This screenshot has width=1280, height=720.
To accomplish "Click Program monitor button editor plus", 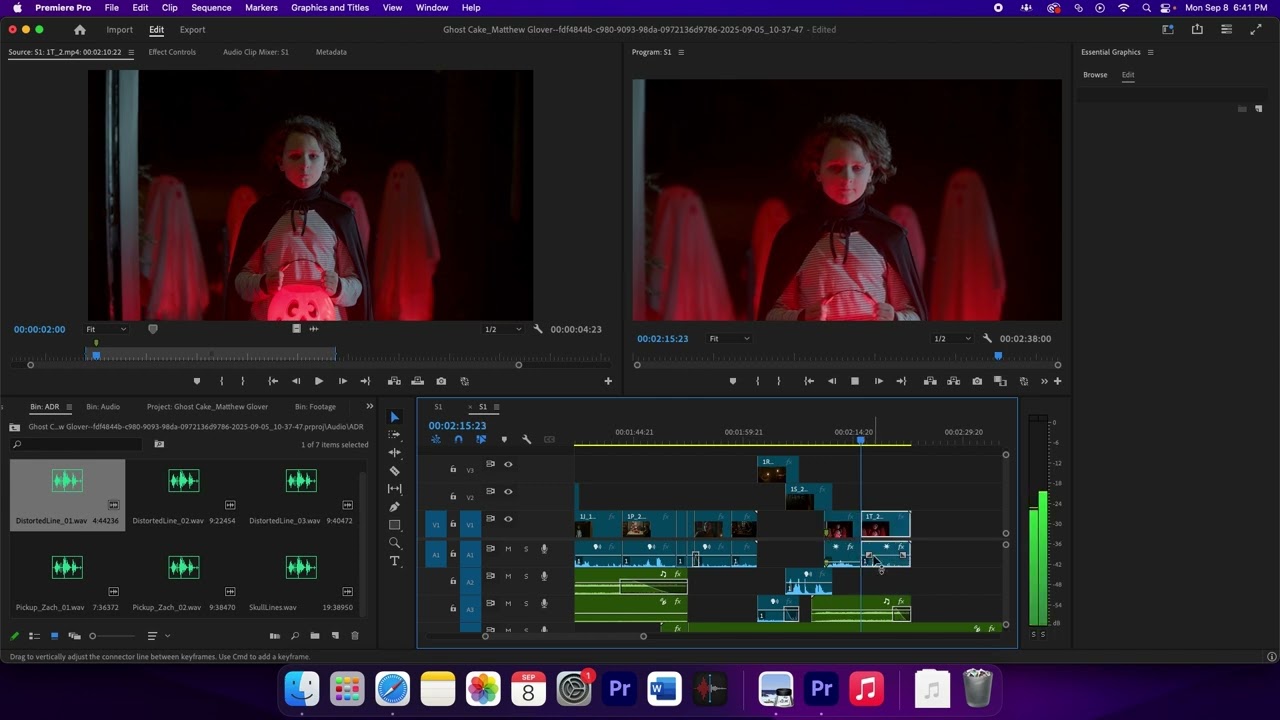I will 1057,381.
